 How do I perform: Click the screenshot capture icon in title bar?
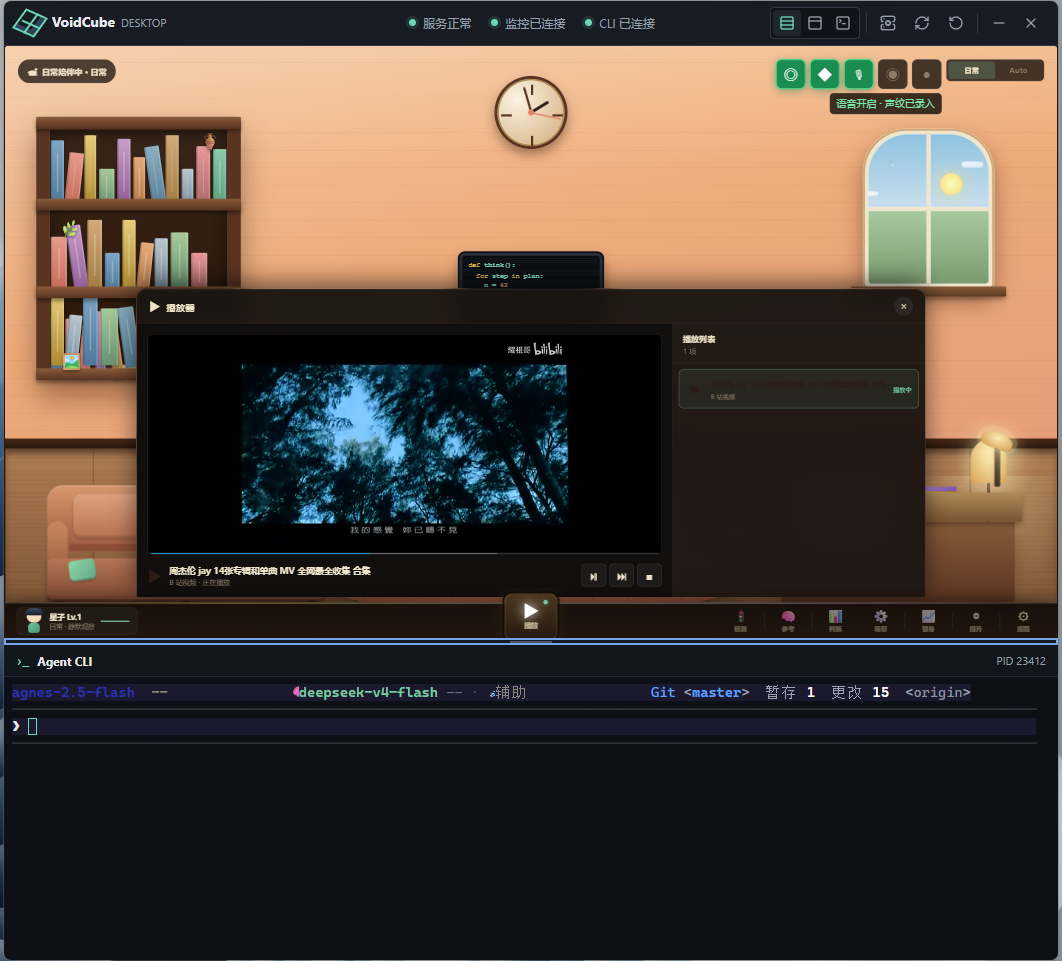pos(887,23)
